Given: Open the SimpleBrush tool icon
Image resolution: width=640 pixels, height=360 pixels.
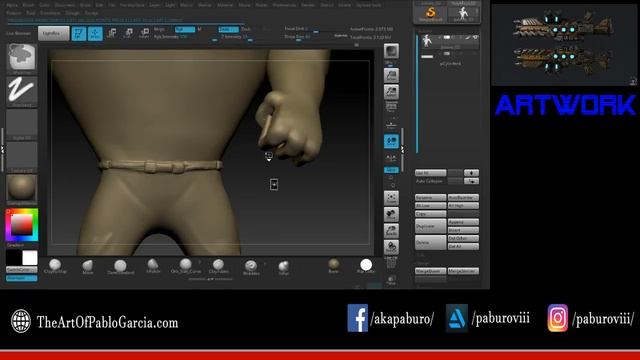Looking at the screenshot, I should point(430,14).
